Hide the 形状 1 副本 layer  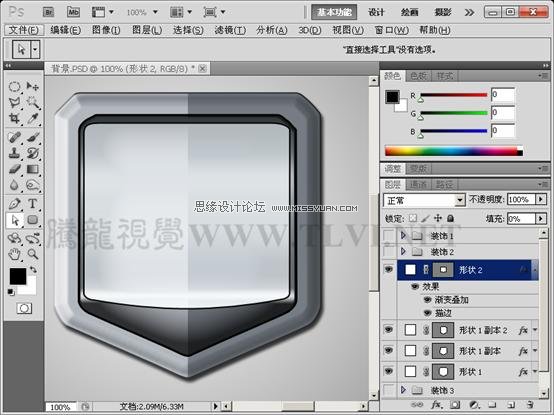[389, 351]
